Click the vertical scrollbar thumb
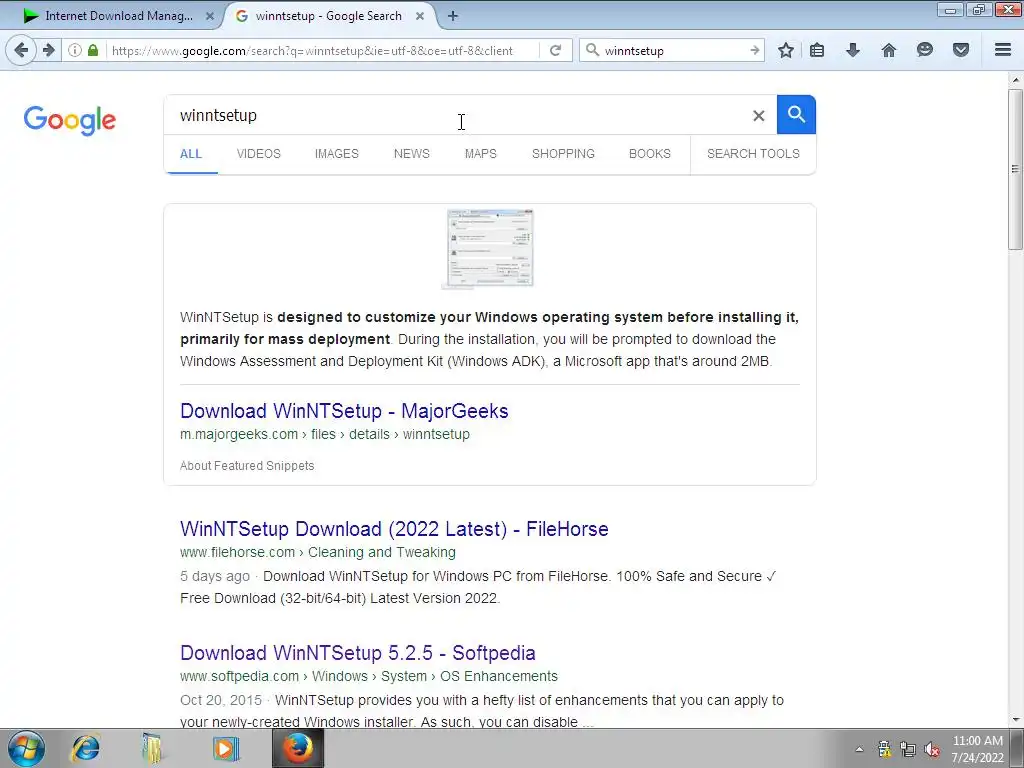The height and width of the screenshot is (768, 1024). click(1015, 169)
